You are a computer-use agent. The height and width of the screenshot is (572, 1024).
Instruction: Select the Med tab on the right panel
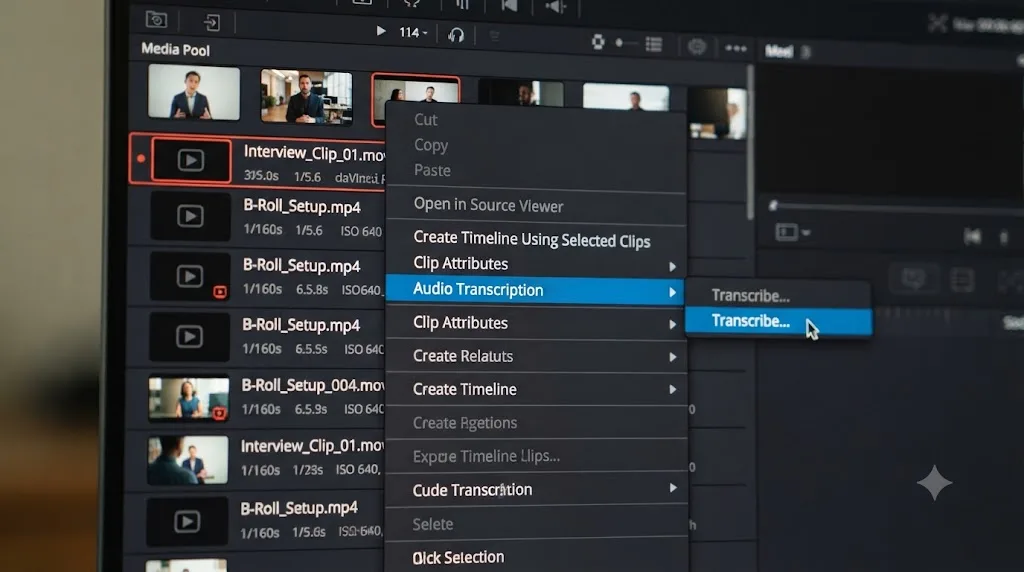pyautogui.click(x=779, y=51)
